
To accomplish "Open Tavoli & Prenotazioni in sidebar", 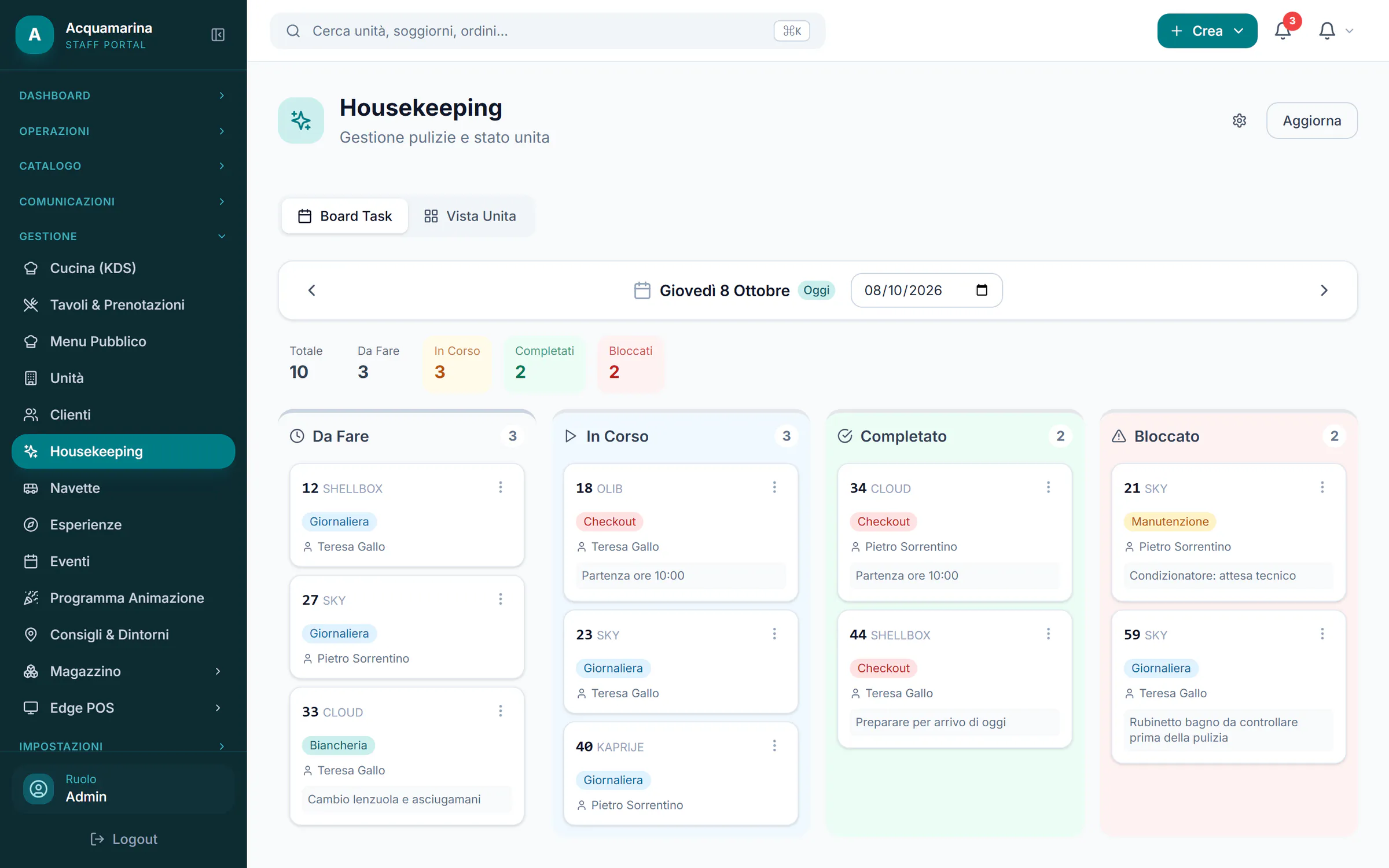I will (123, 304).
